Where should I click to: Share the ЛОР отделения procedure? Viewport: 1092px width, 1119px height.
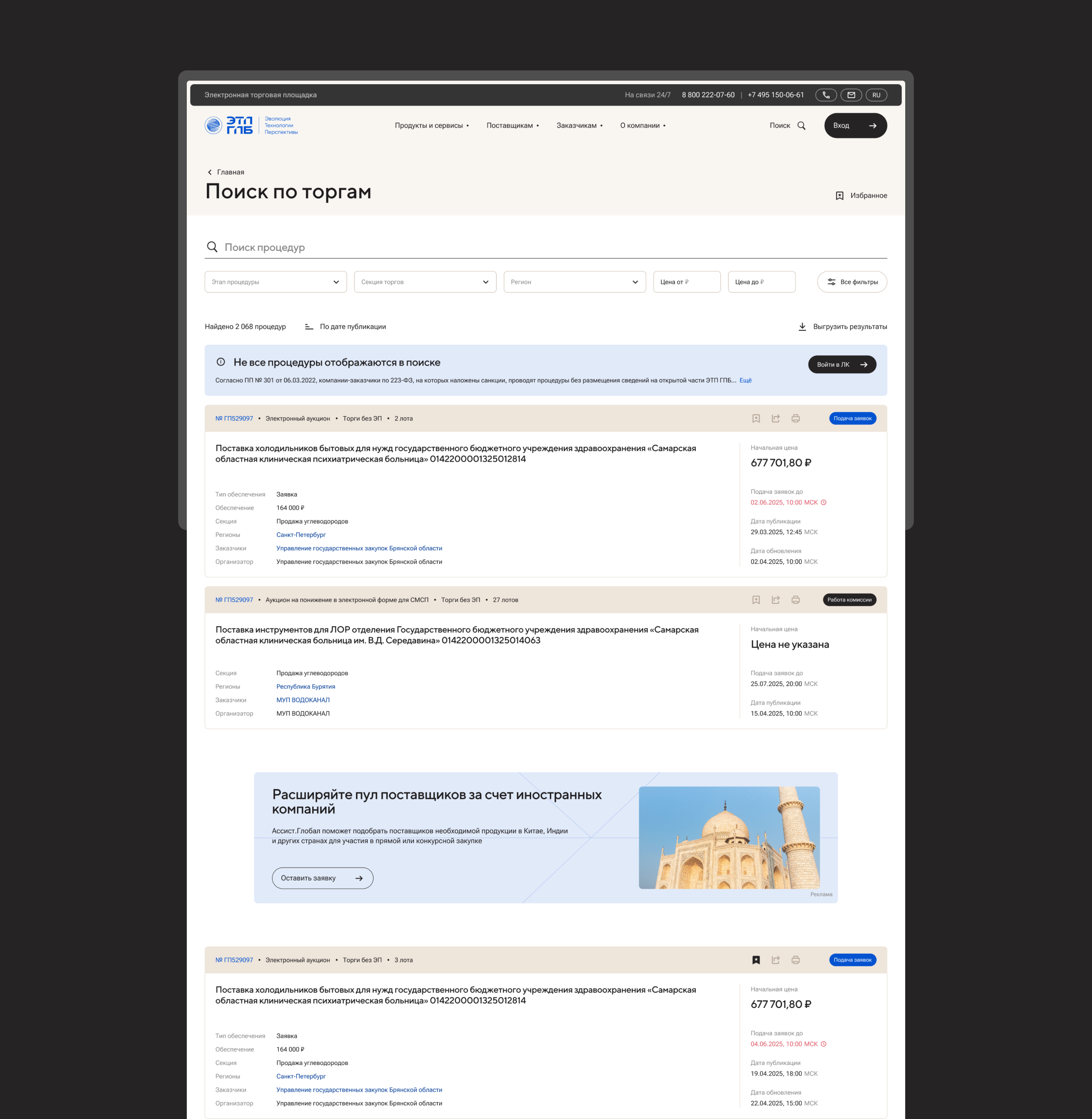click(x=775, y=599)
